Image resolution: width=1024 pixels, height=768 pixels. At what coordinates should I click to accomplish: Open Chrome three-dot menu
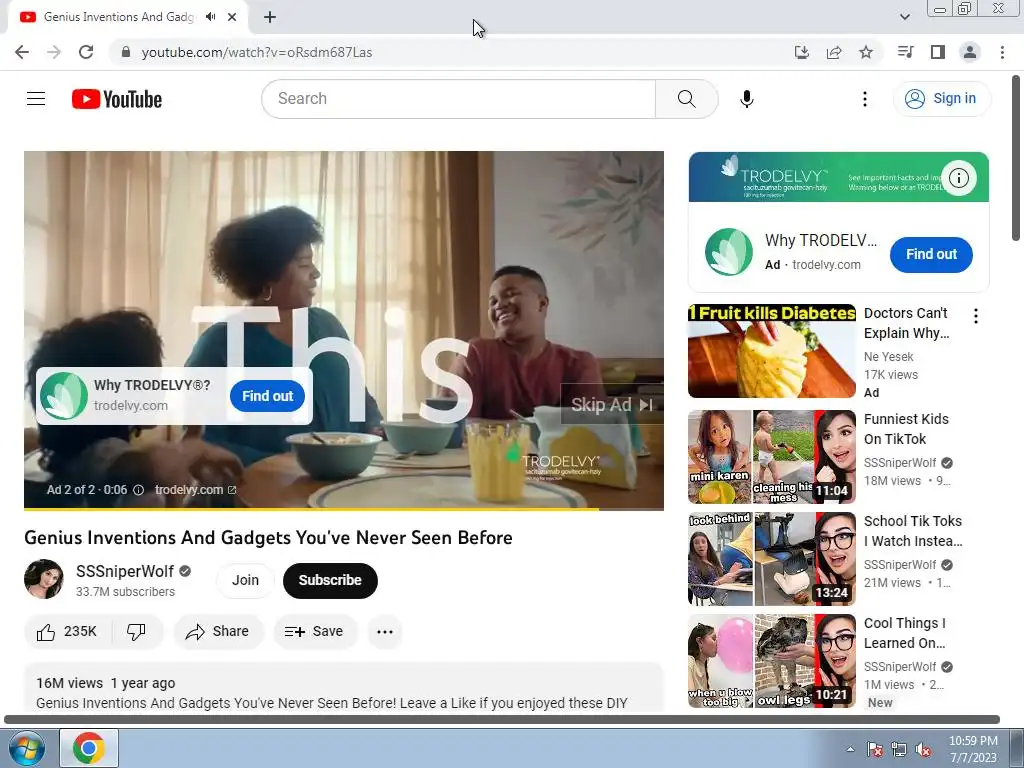click(x=1002, y=52)
